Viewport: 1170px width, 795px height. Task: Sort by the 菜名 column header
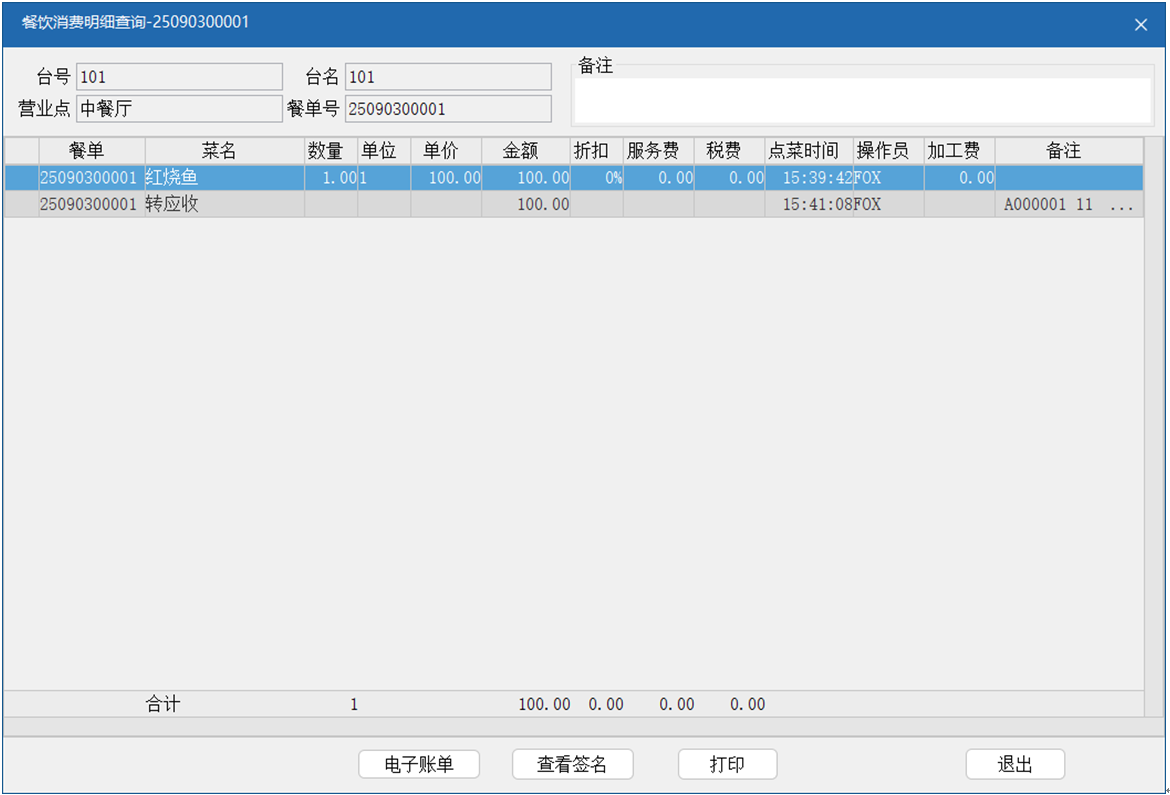click(219, 151)
